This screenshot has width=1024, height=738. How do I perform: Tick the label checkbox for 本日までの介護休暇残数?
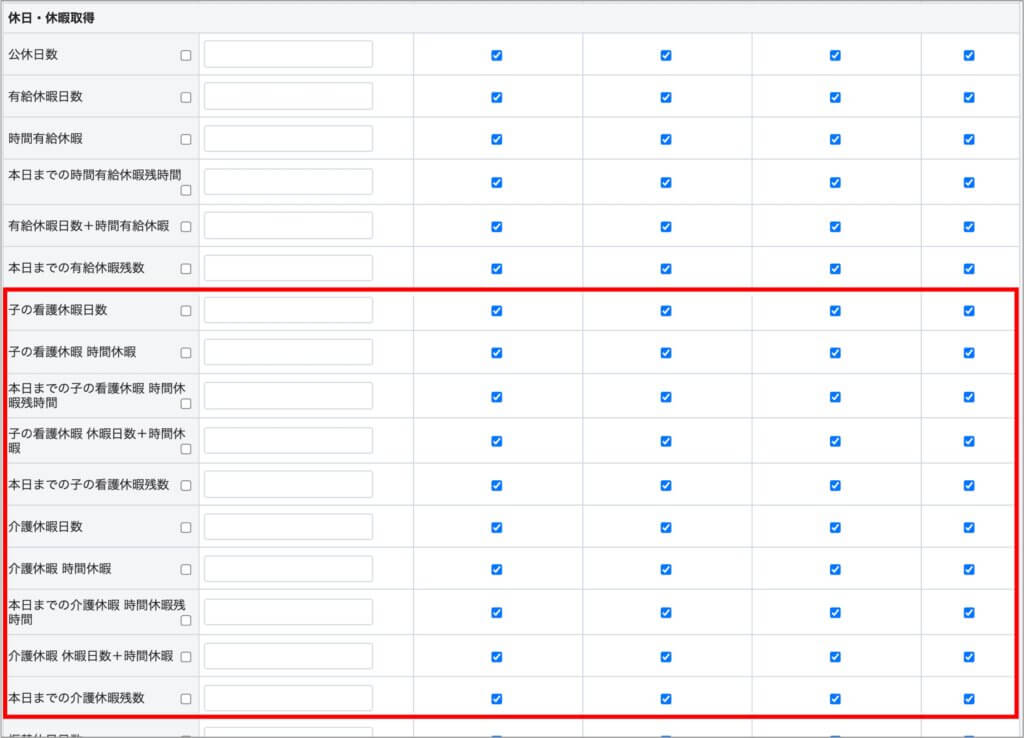click(185, 698)
